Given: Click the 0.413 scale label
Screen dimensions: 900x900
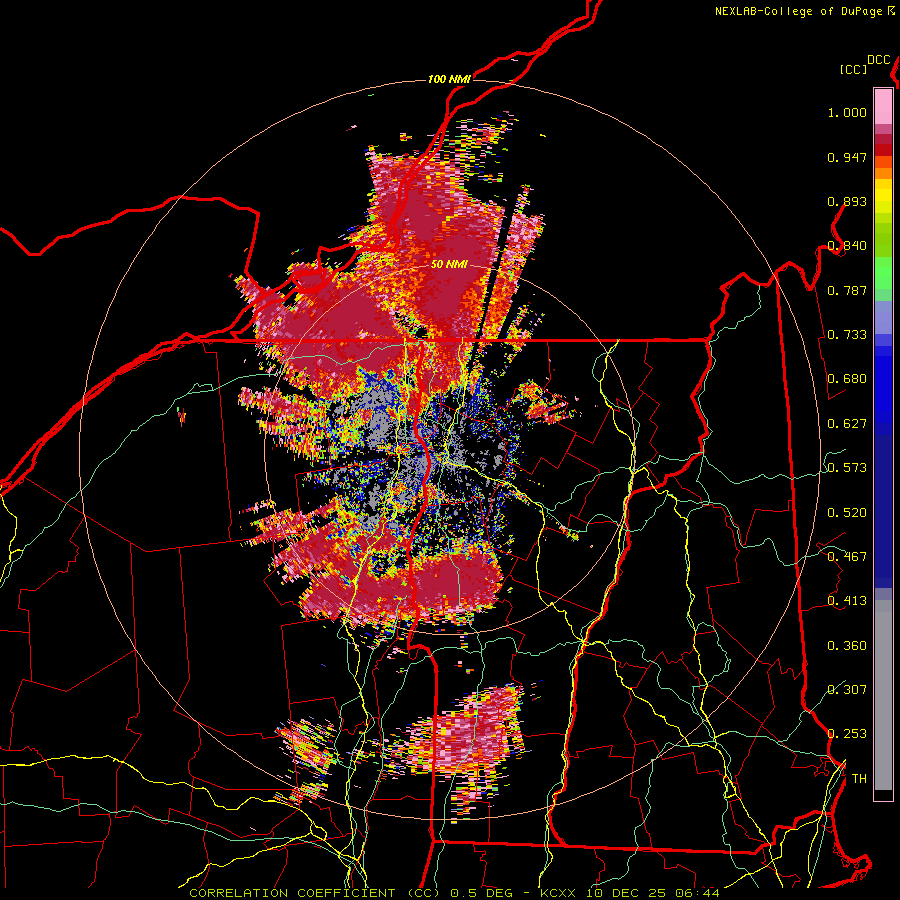Looking at the screenshot, I should 847,601.
